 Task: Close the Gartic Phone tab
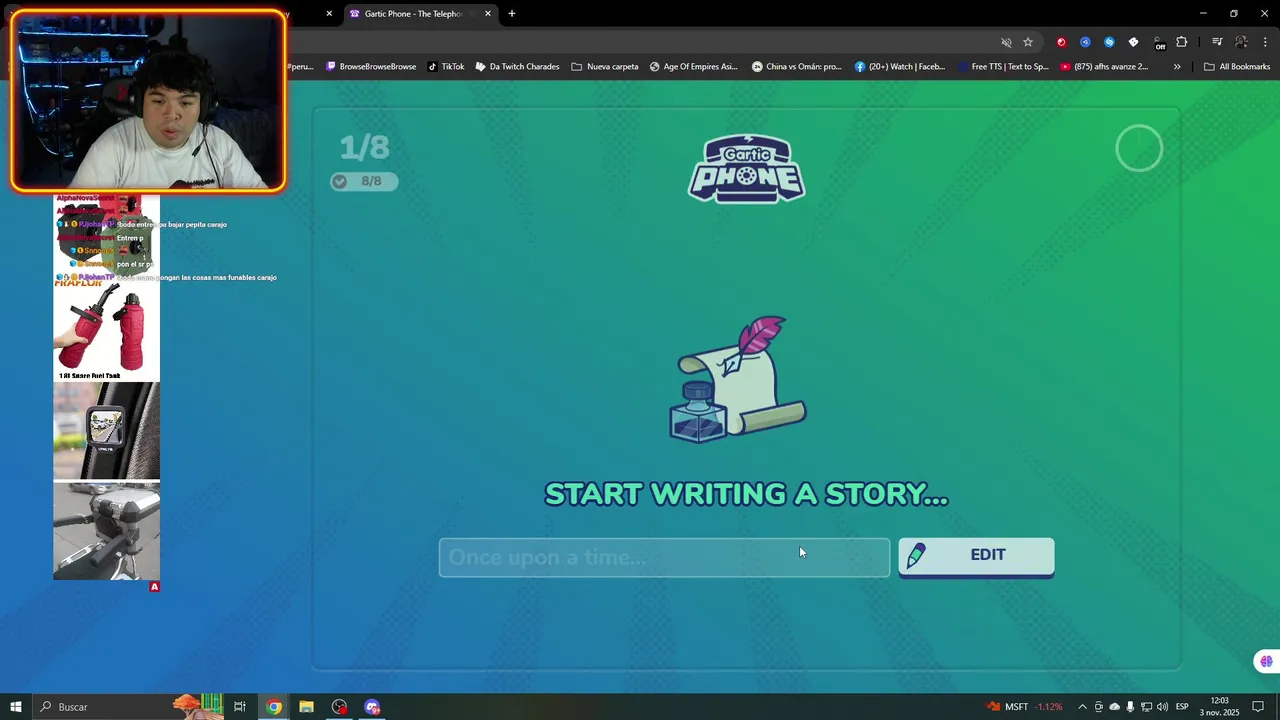[x=488, y=14]
